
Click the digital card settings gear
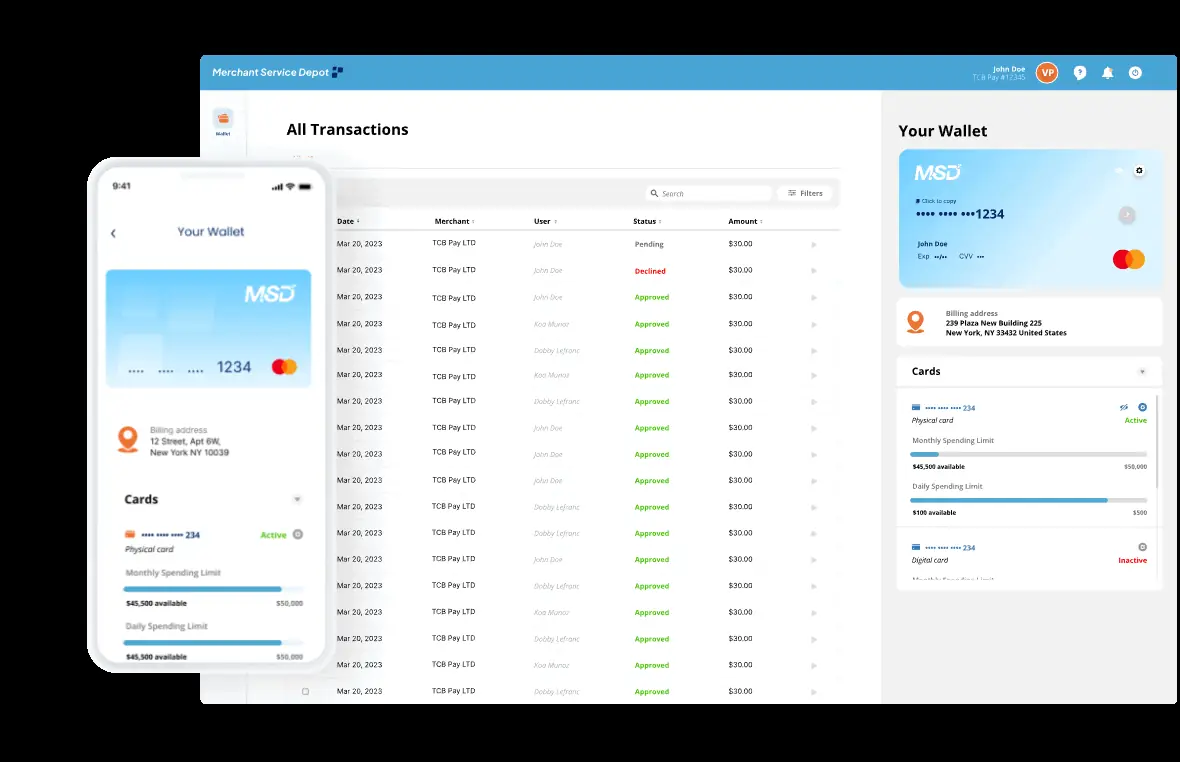pyautogui.click(x=1143, y=547)
